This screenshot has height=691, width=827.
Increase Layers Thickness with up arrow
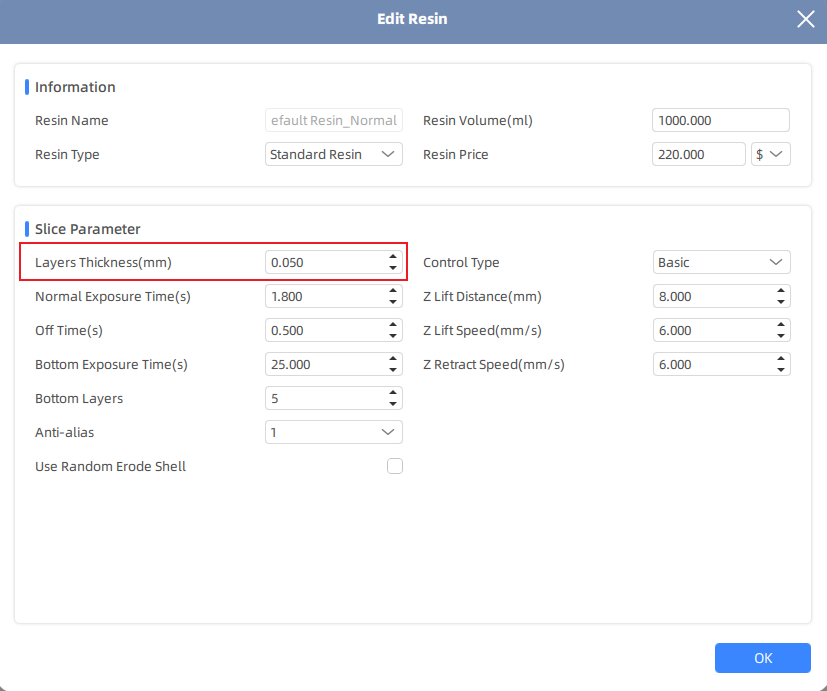click(393, 256)
